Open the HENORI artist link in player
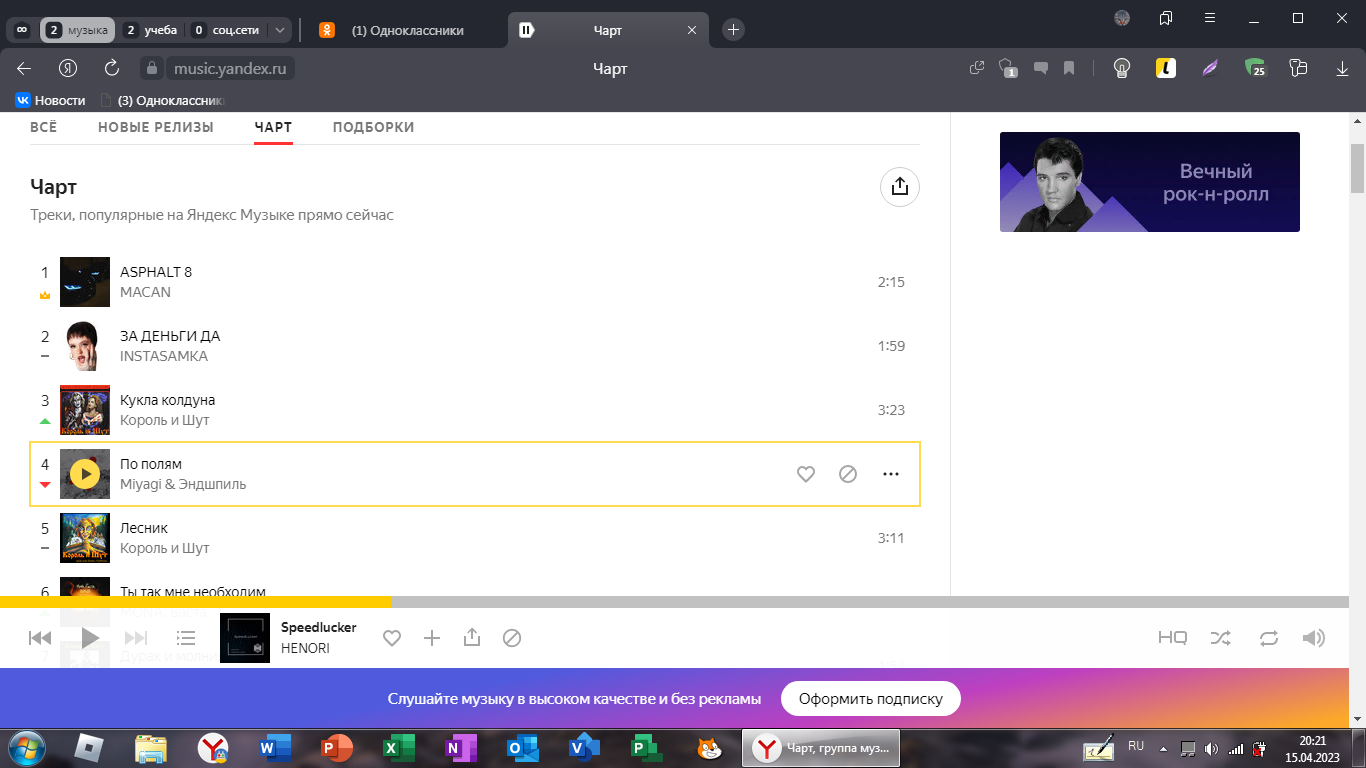This screenshot has height=768, width=1366. 305,648
